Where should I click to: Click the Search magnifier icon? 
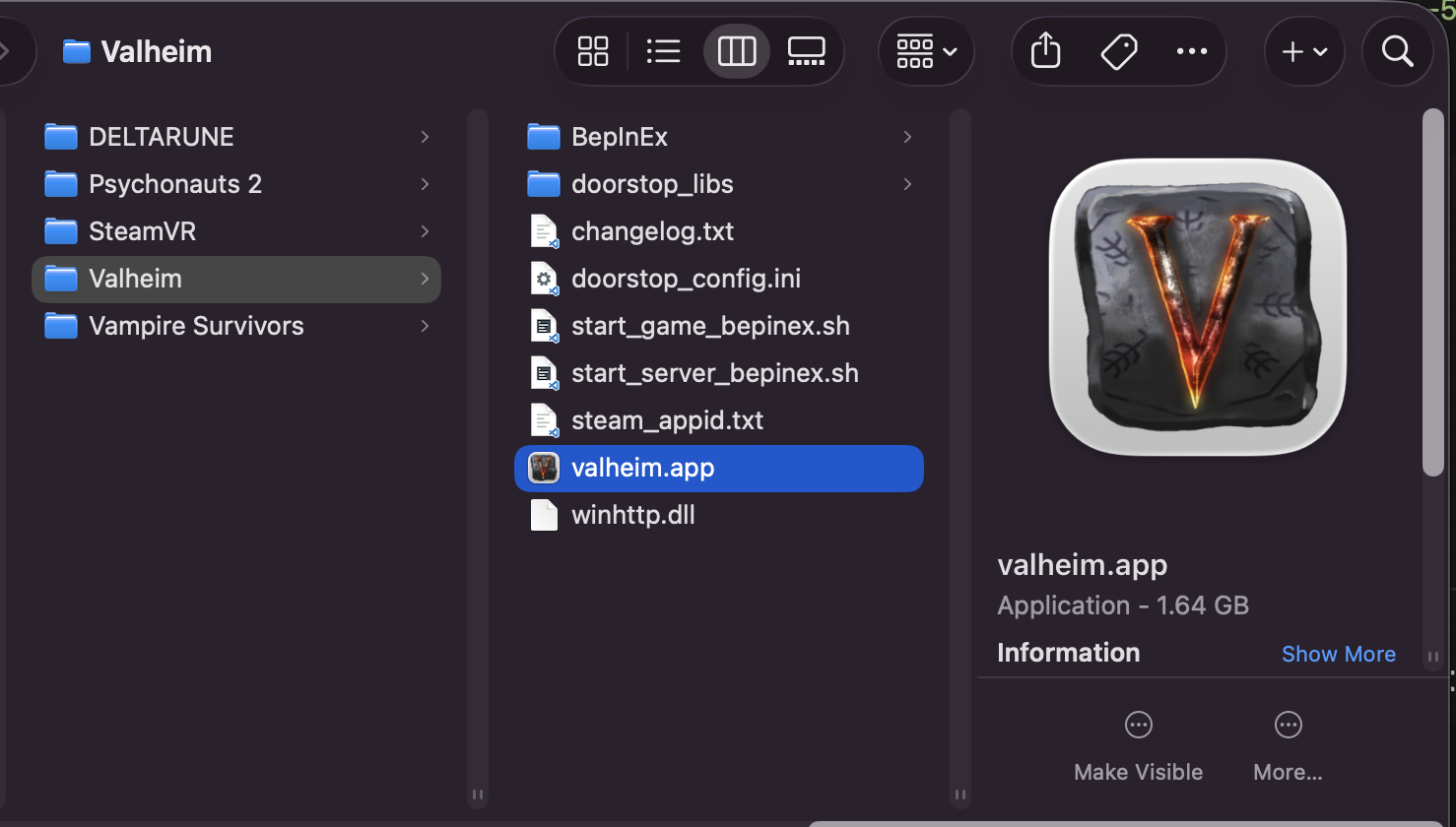coord(1397,51)
